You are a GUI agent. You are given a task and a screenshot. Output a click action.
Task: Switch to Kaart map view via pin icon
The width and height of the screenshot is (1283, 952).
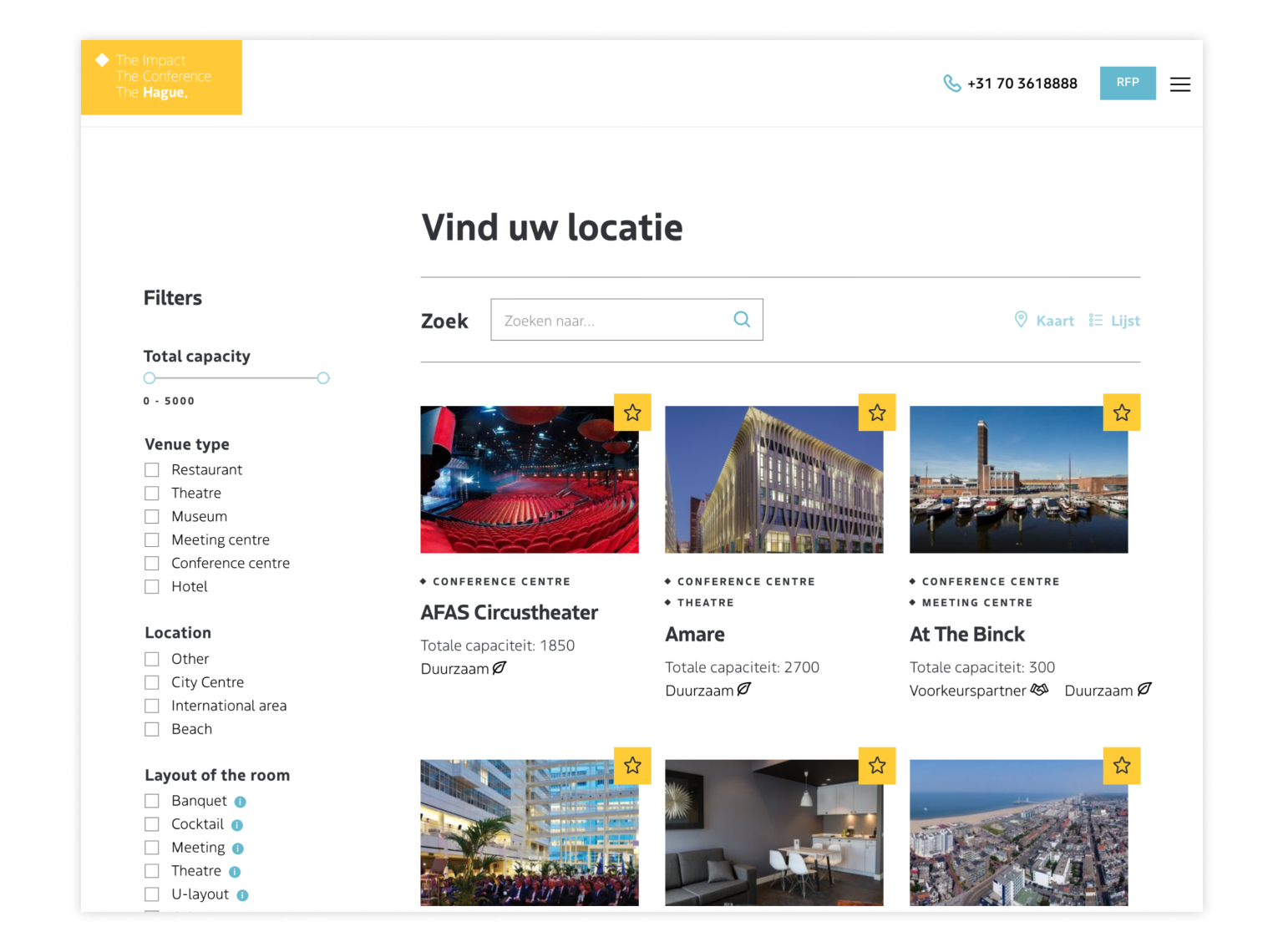coord(1021,320)
